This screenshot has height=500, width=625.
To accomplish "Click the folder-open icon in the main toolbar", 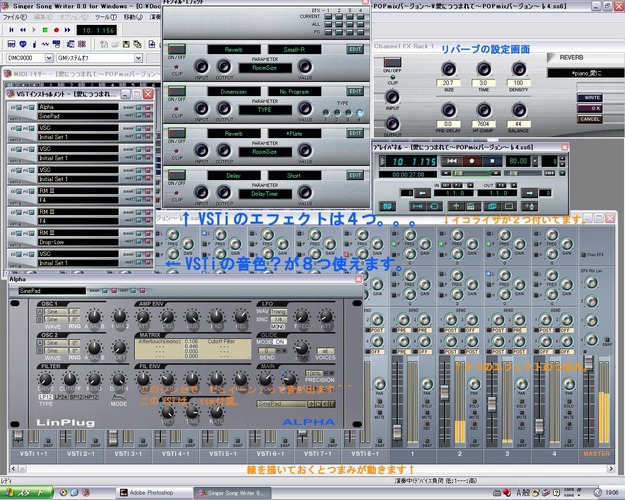I will pyautogui.click(x=115, y=44).
